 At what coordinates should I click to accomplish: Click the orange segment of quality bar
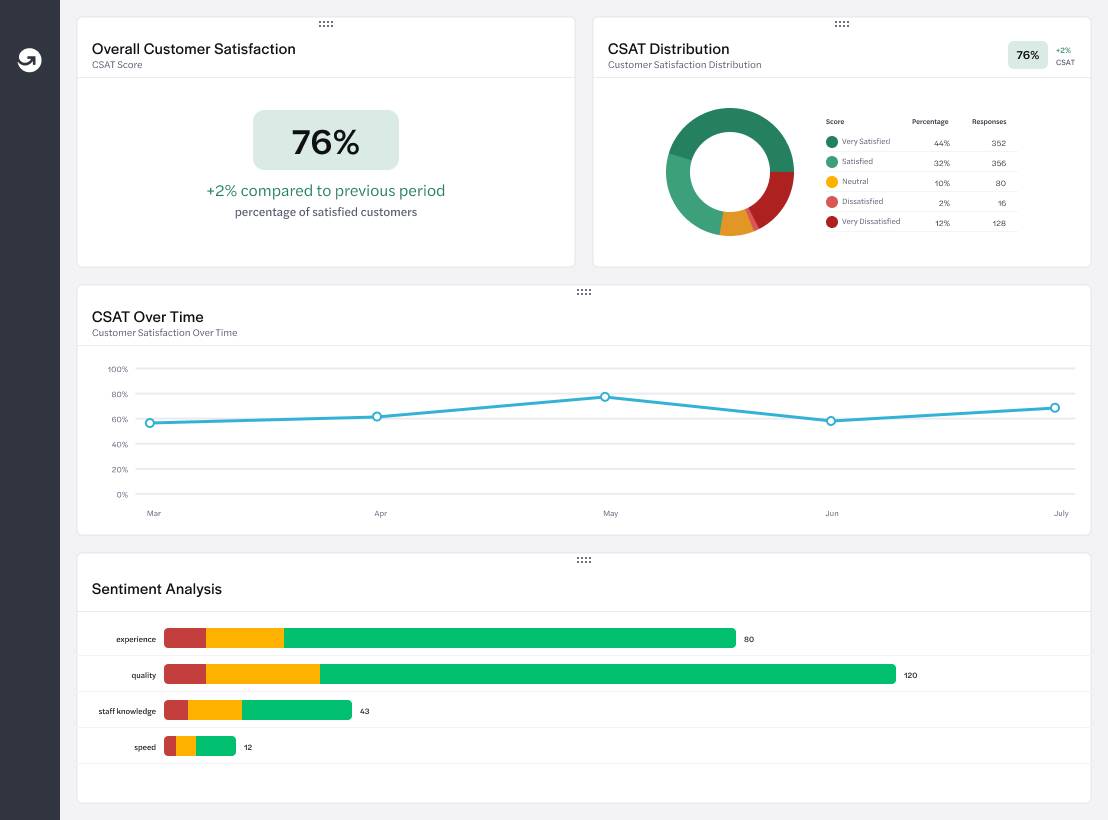pos(263,674)
